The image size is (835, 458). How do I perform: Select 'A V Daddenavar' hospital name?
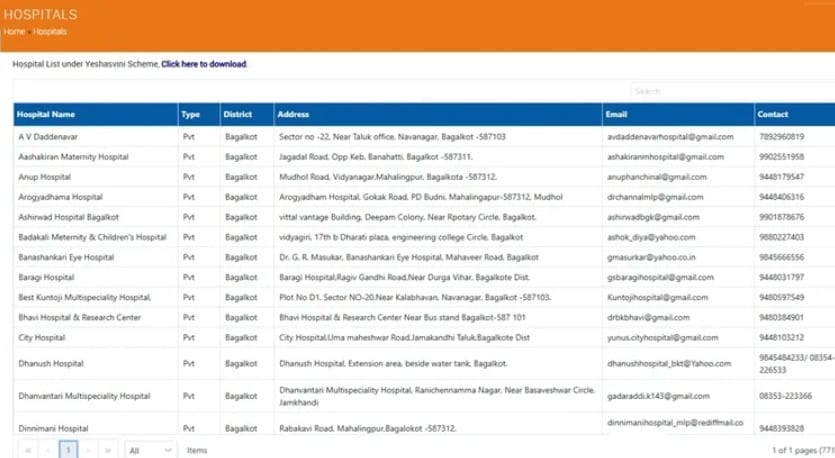point(48,137)
